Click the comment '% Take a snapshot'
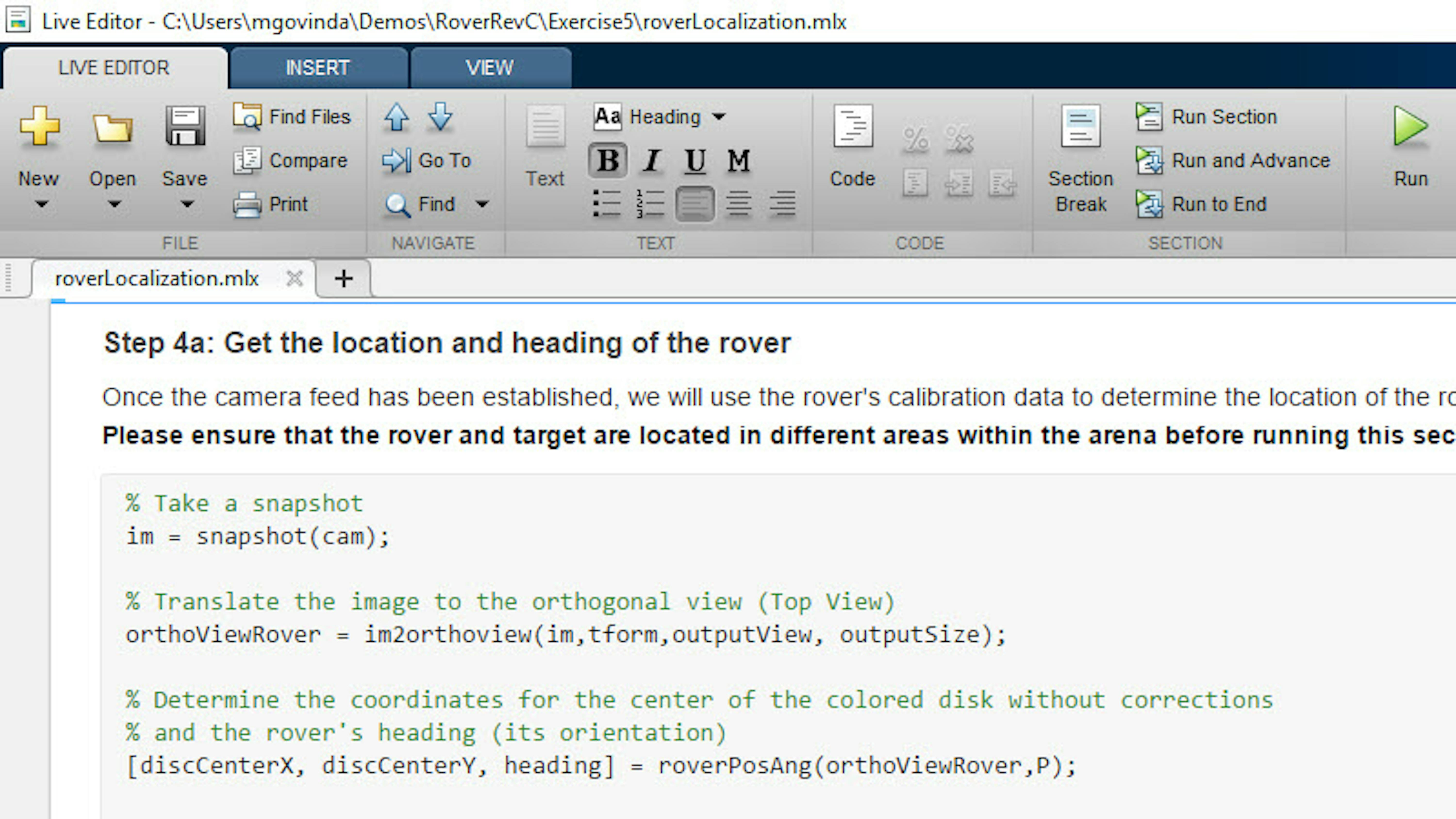 (x=244, y=504)
